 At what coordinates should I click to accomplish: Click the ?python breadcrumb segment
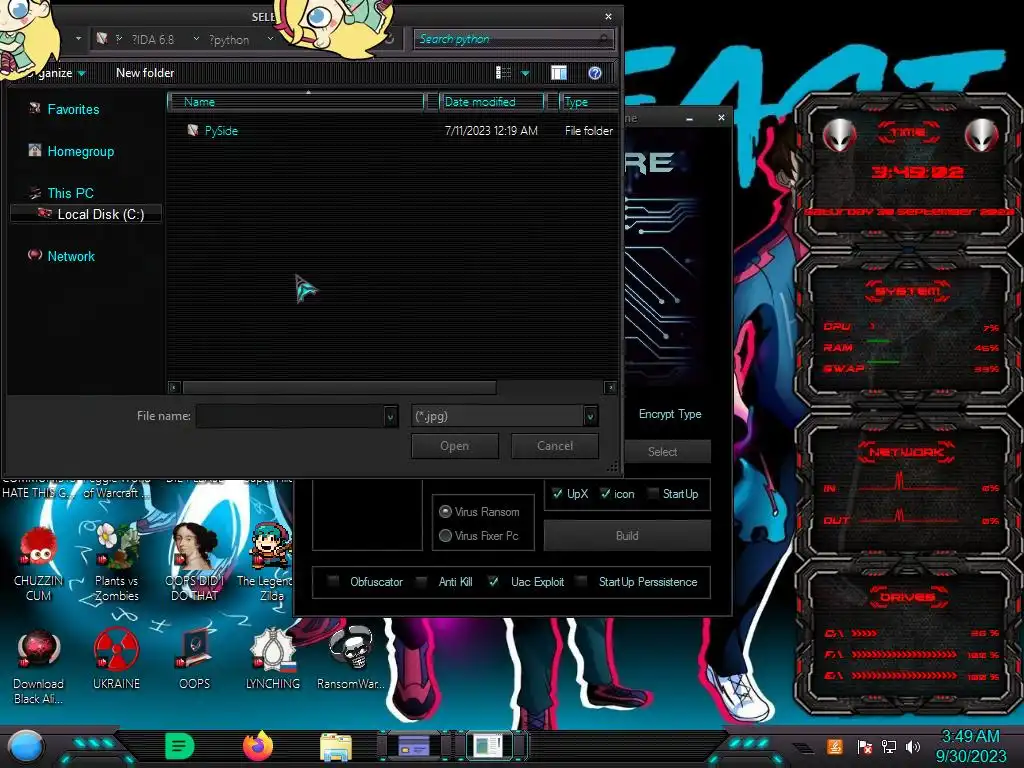(x=229, y=40)
